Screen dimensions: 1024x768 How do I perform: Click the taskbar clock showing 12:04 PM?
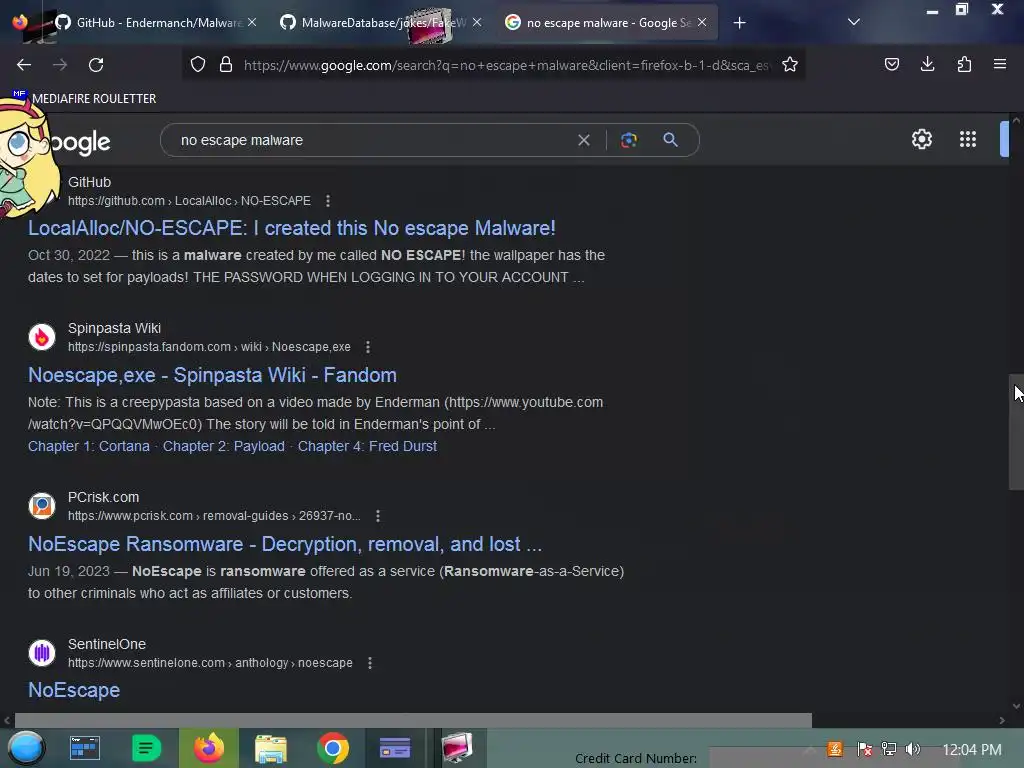point(971,750)
